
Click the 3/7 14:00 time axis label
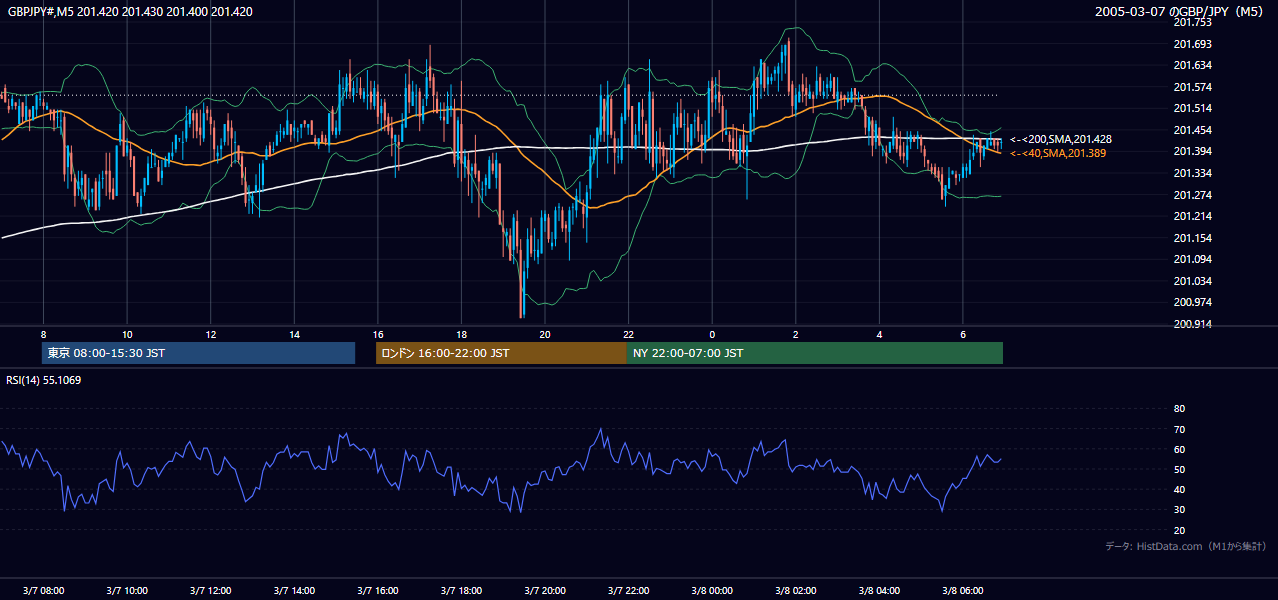[294, 590]
